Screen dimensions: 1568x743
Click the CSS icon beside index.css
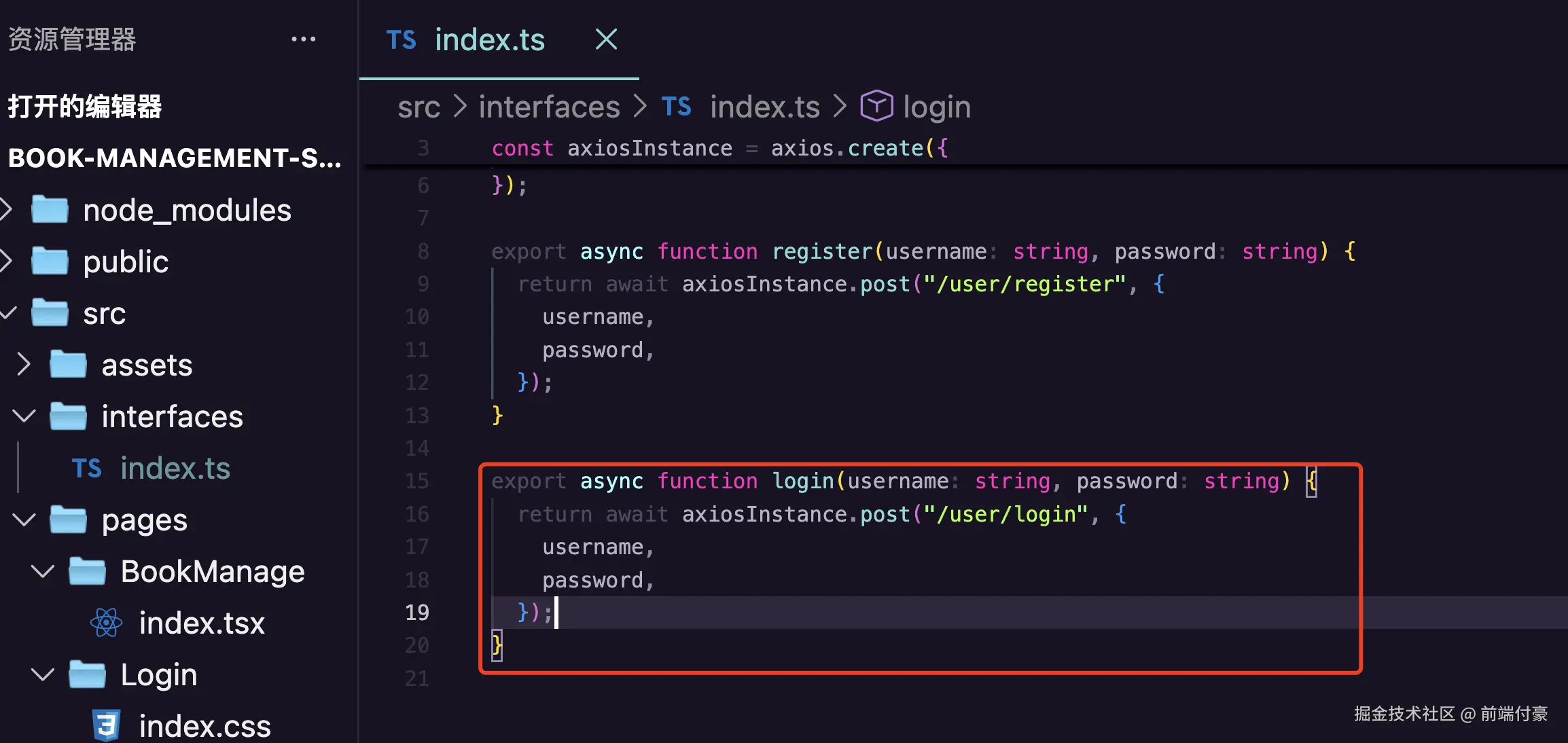pyautogui.click(x=107, y=725)
